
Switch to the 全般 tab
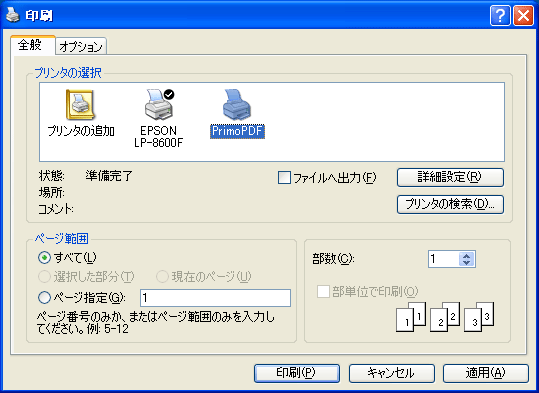pyautogui.click(x=32, y=45)
